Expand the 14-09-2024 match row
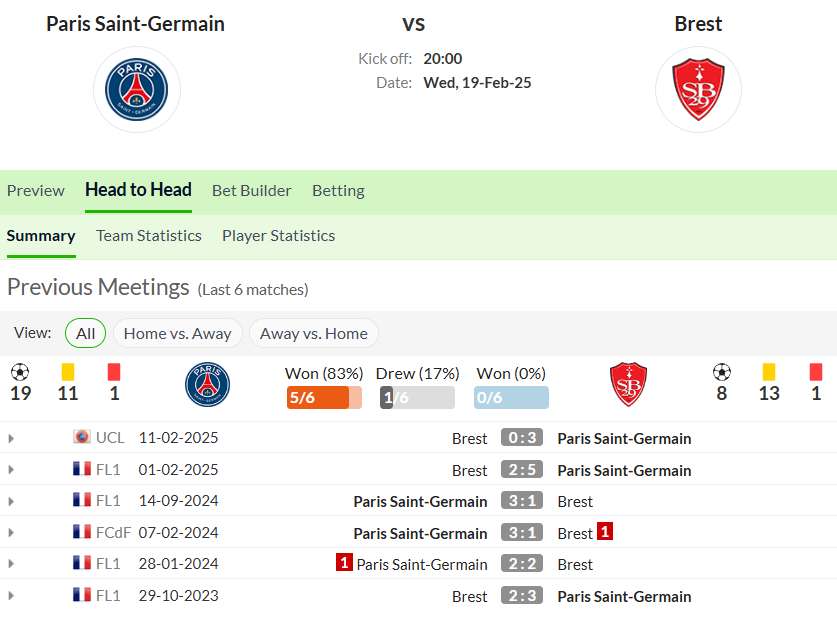Screen dimensions: 837x627 click(11, 502)
